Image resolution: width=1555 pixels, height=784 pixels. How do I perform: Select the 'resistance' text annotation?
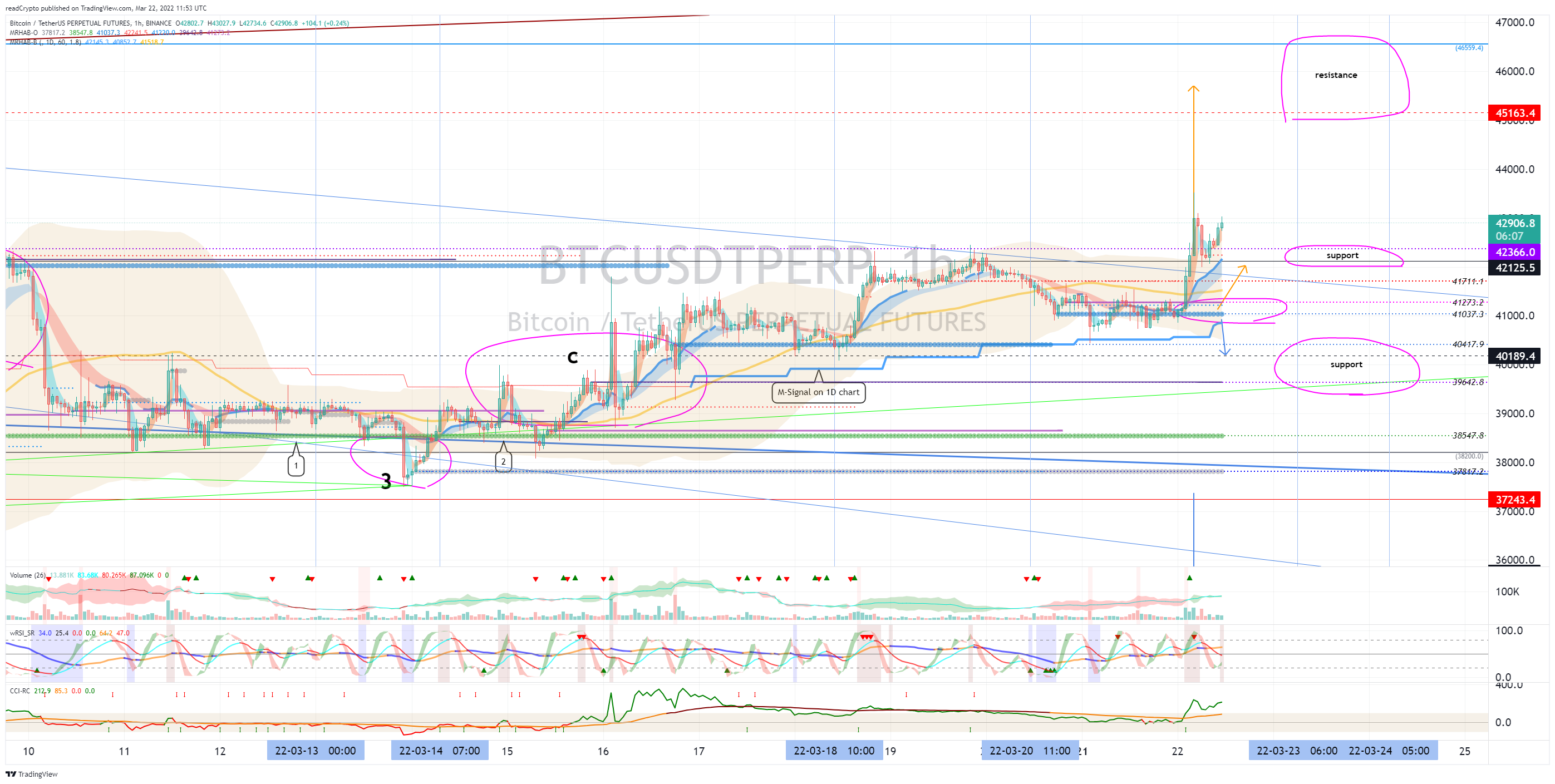click(1336, 75)
